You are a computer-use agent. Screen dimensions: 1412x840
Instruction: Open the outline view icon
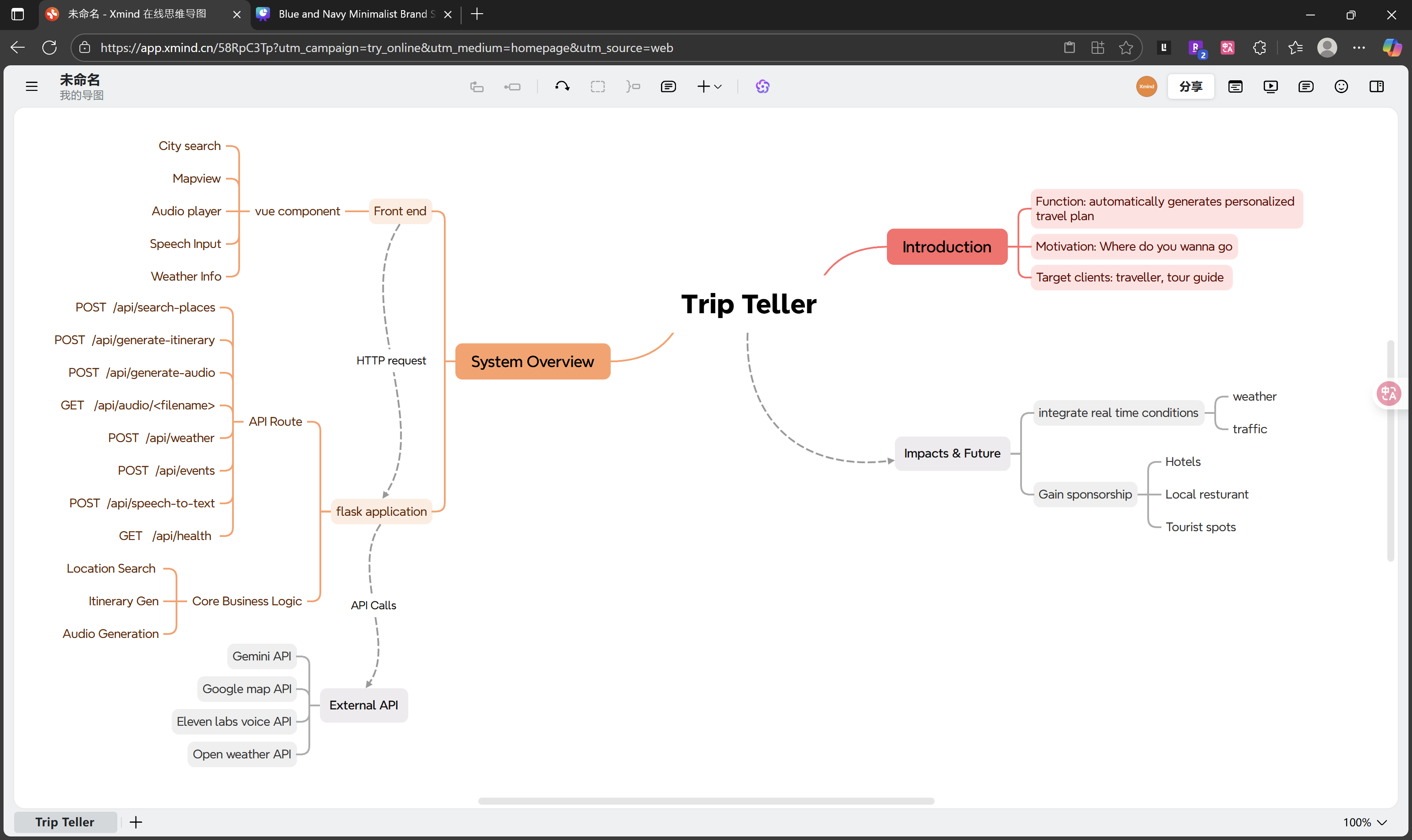click(1235, 86)
